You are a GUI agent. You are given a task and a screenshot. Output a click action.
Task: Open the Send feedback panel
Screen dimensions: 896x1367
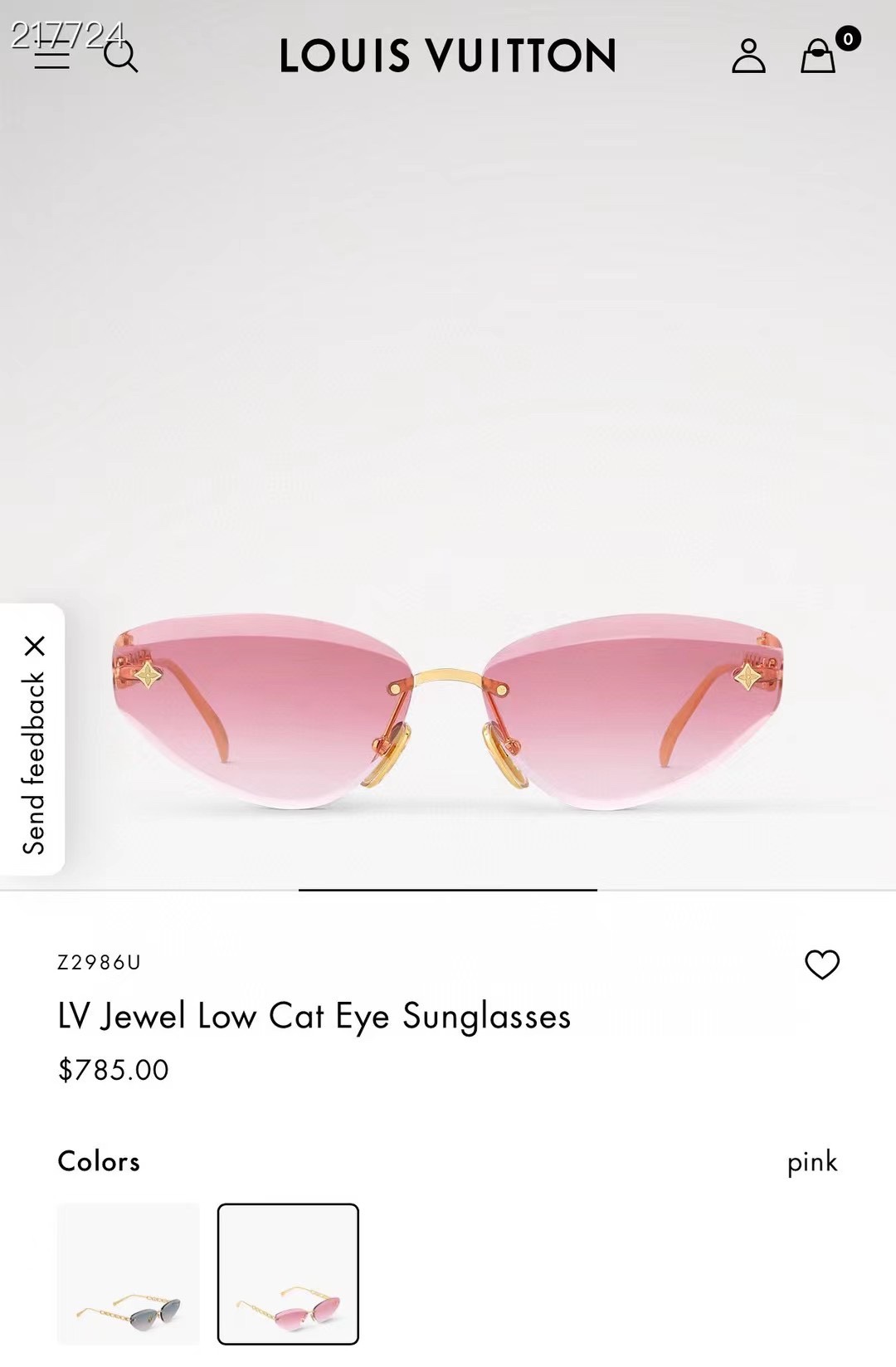pos(33,763)
